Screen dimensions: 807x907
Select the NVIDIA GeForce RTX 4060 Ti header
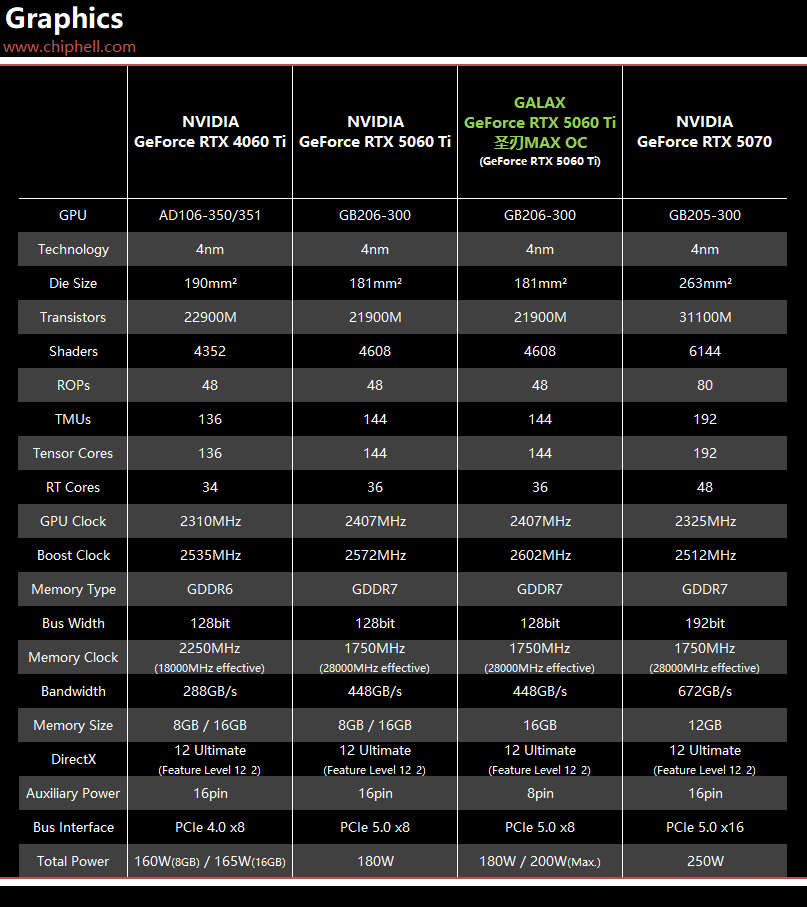(210, 131)
